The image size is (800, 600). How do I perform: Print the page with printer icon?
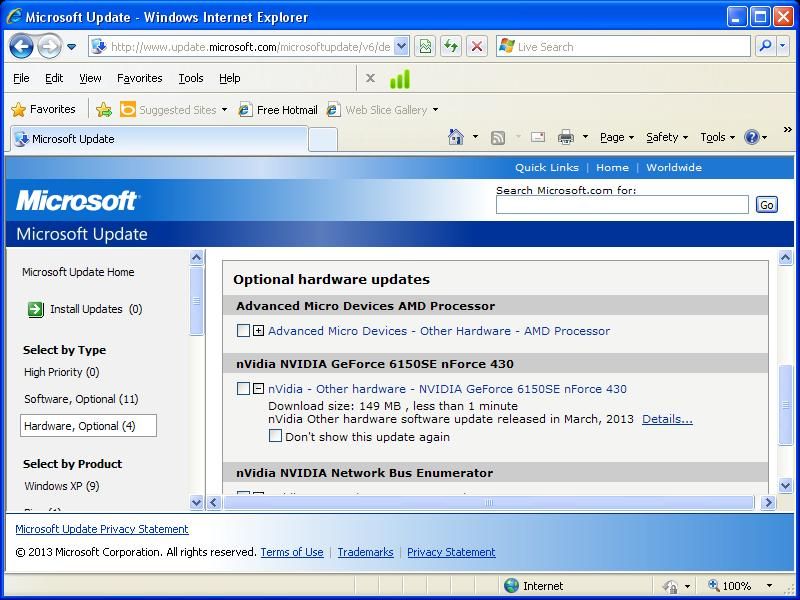coord(566,137)
